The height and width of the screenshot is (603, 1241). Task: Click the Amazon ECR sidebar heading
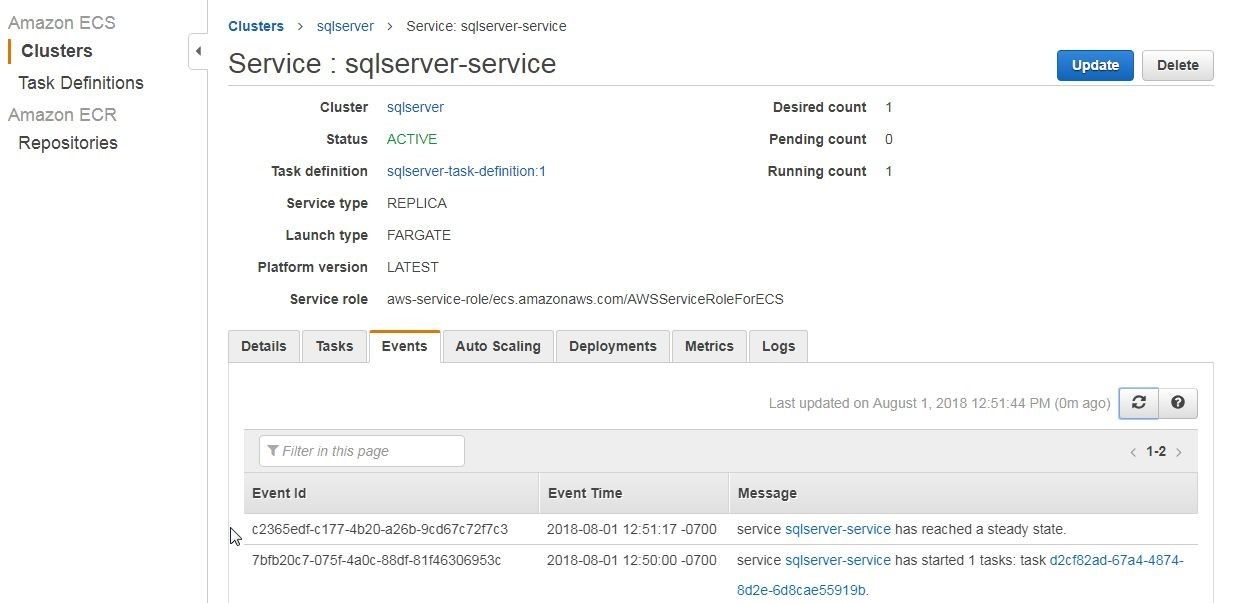[62, 114]
